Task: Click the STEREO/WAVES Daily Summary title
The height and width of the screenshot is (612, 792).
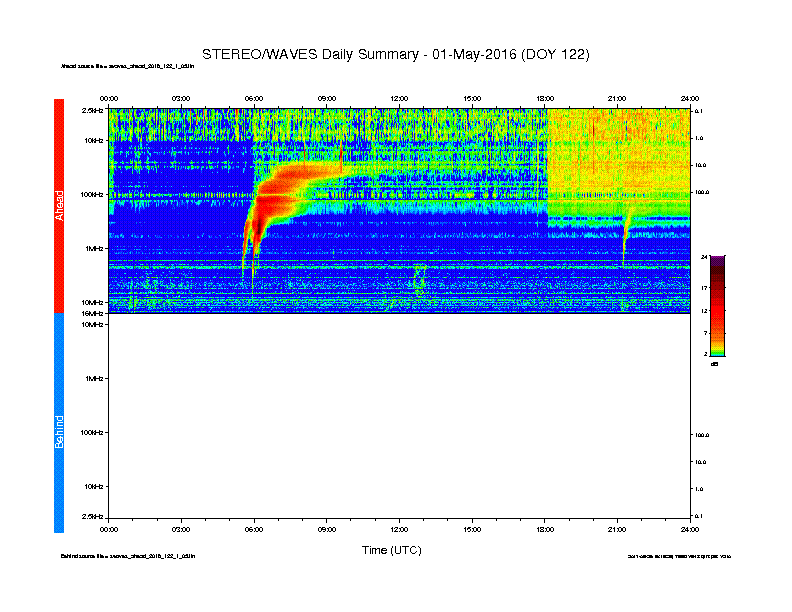Action: (395, 55)
